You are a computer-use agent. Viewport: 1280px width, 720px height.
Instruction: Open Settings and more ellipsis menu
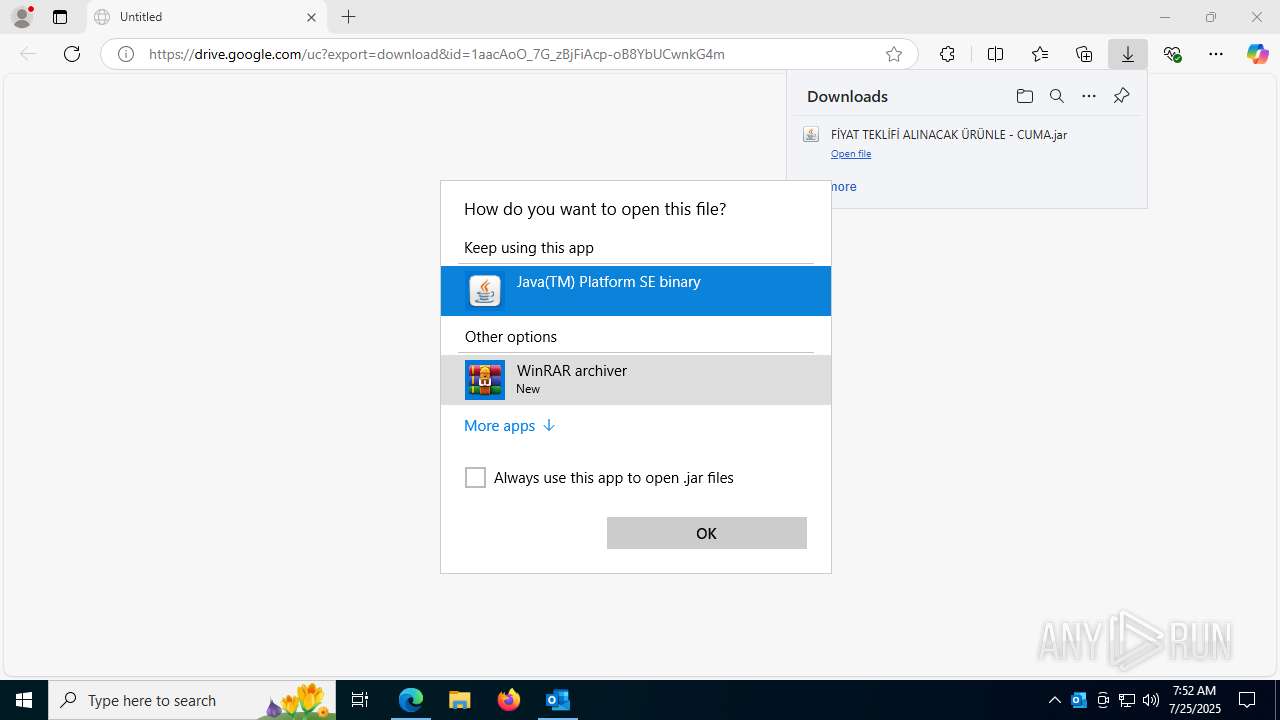1216,54
